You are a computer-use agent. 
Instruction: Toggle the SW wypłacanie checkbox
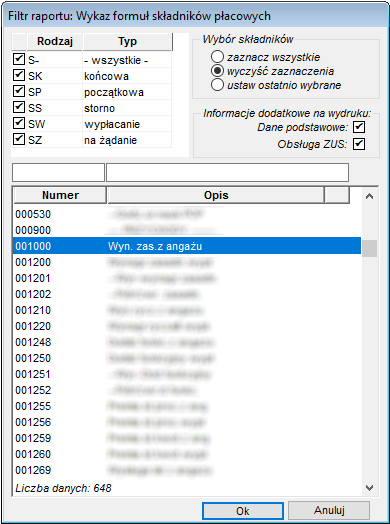click(19, 123)
